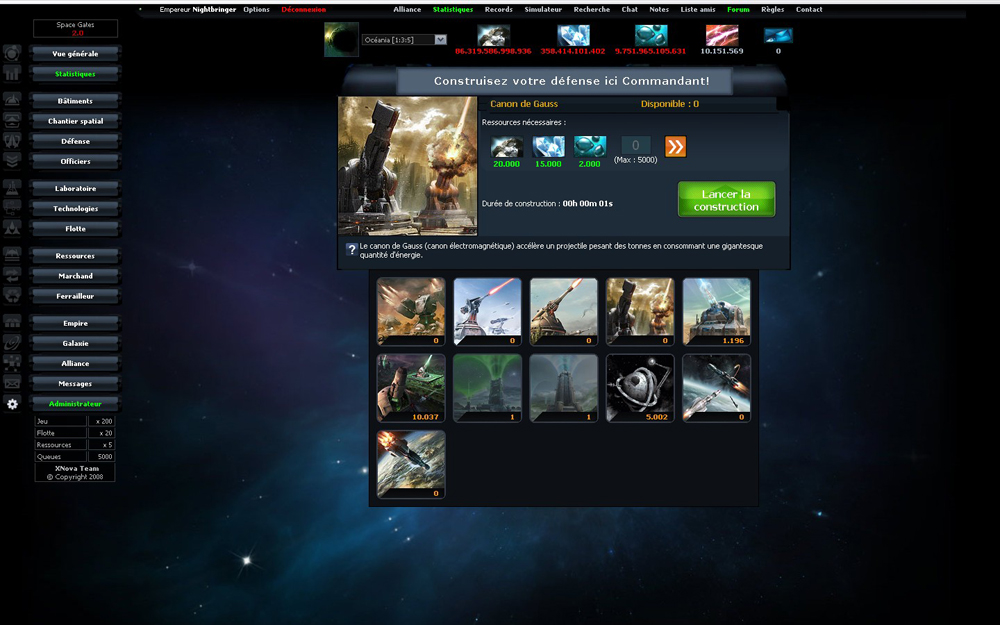Viewport: 1000px width, 625px height.
Task: Click the crystal resource icon in top bar
Action: tap(573, 35)
